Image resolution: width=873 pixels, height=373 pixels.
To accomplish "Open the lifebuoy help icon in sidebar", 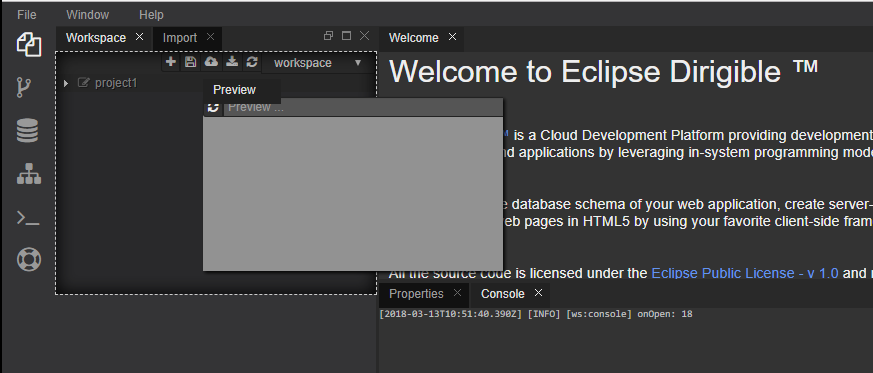I will [29, 259].
